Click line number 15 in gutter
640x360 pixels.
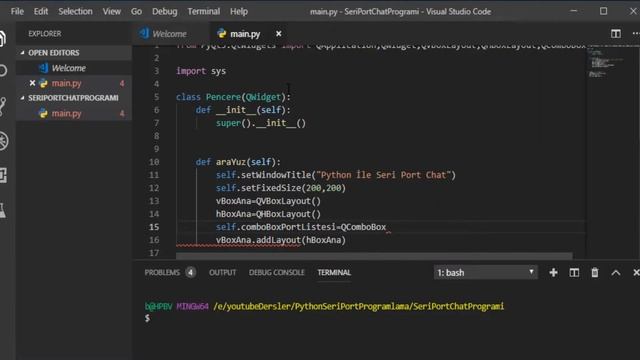(154, 227)
